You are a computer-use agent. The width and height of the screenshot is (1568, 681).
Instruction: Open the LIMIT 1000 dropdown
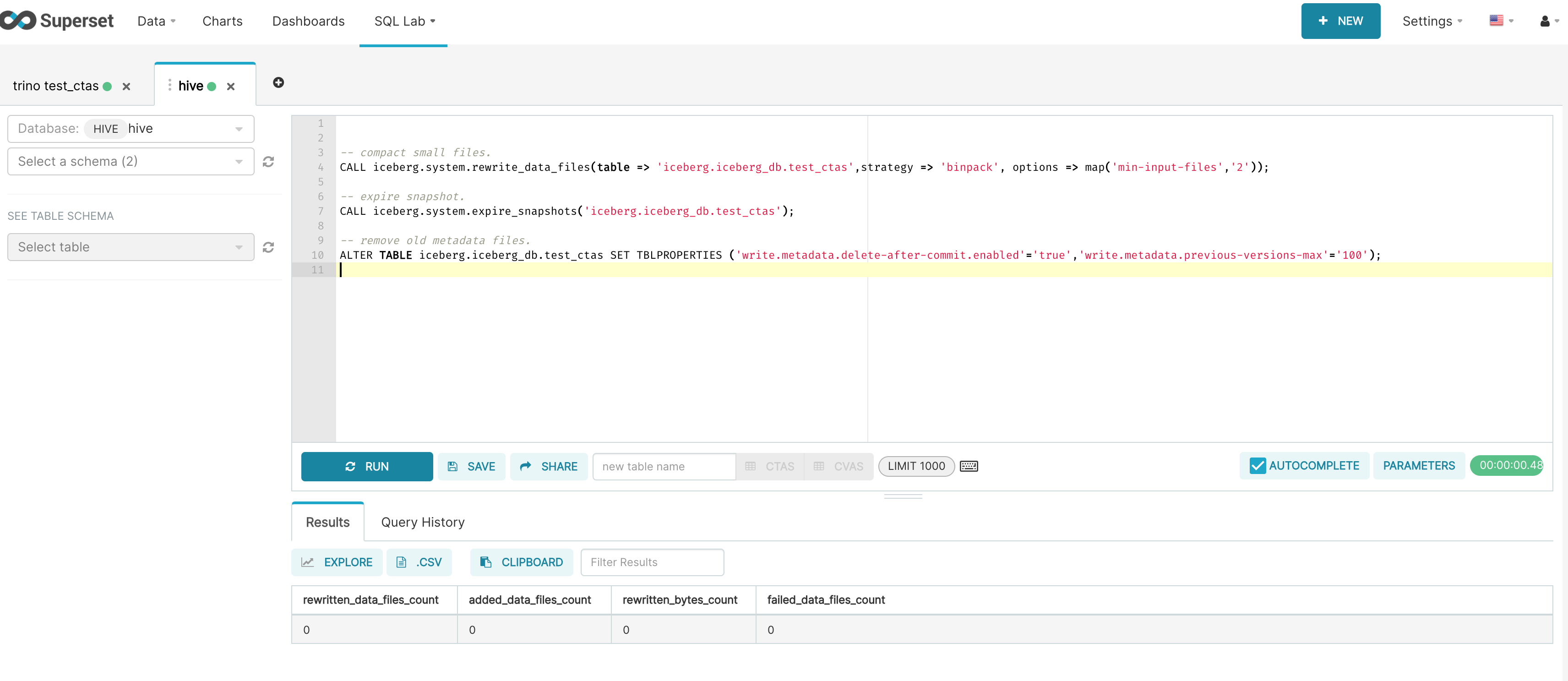(916, 466)
